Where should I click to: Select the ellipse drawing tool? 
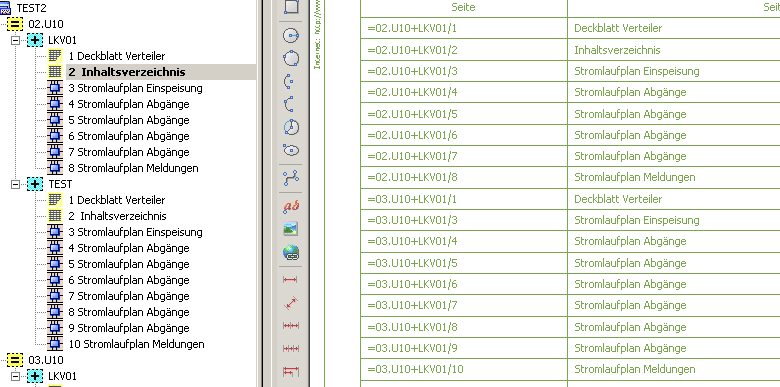click(291, 150)
